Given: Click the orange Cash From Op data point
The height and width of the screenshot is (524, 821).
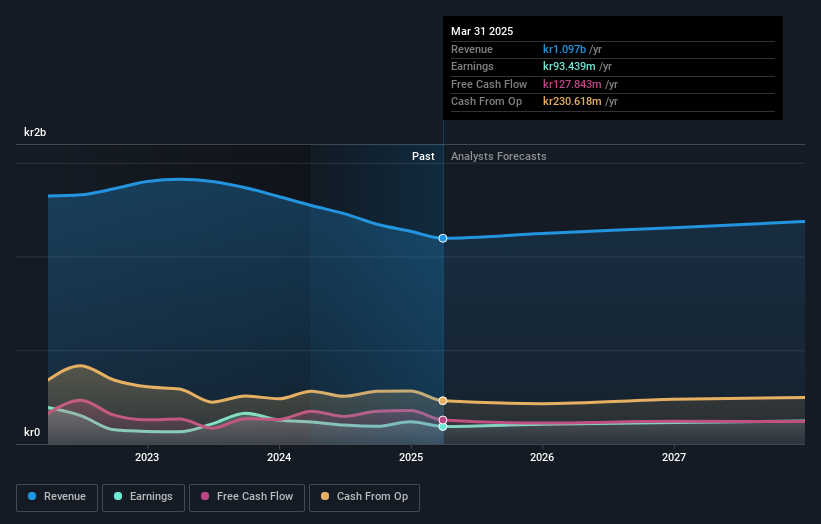Looking at the screenshot, I should [x=443, y=400].
